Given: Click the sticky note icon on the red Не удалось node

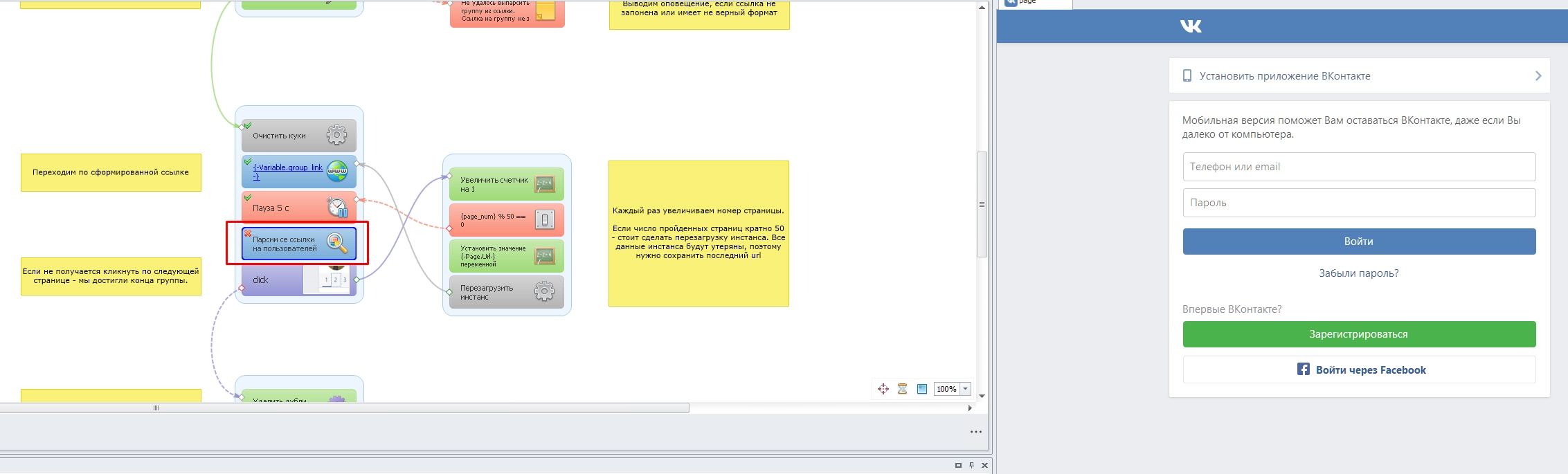Looking at the screenshot, I should (545, 11).
